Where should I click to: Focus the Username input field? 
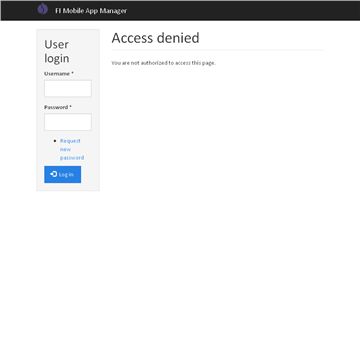point(68,88)
